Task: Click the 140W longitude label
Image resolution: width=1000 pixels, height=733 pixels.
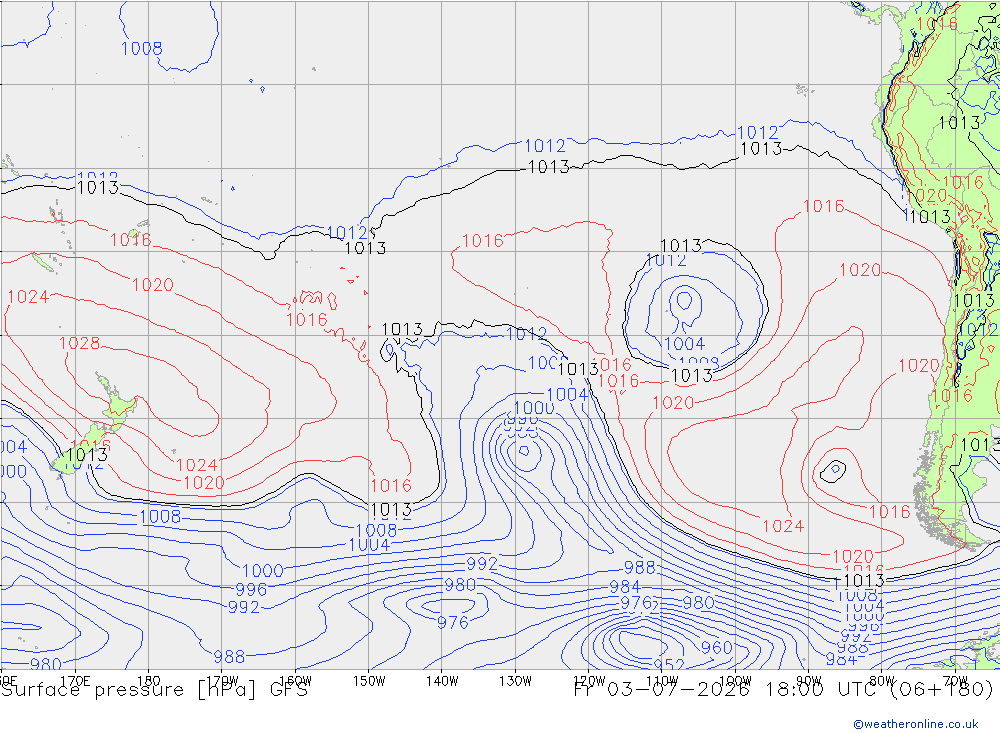Action: 442,681
